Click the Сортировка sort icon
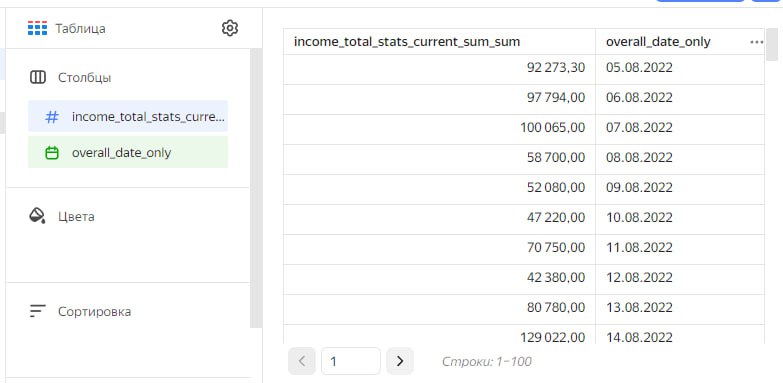Viewport: 783px width, 383px height. click(x=37, y=311)
